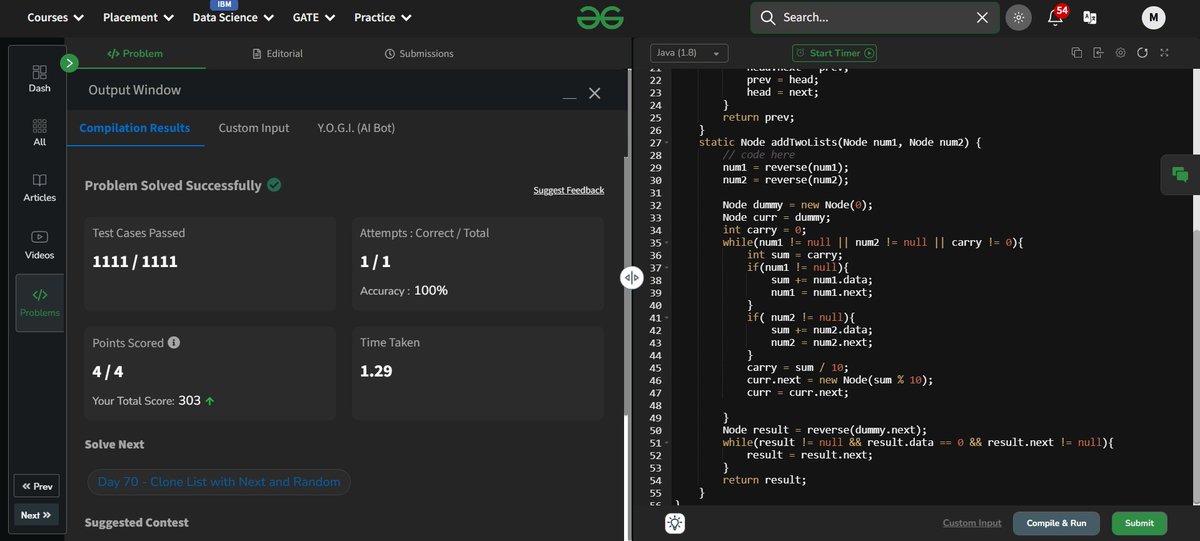
Task: Click "Your Total Score: 303" text
Action: (x=147, y=400)
